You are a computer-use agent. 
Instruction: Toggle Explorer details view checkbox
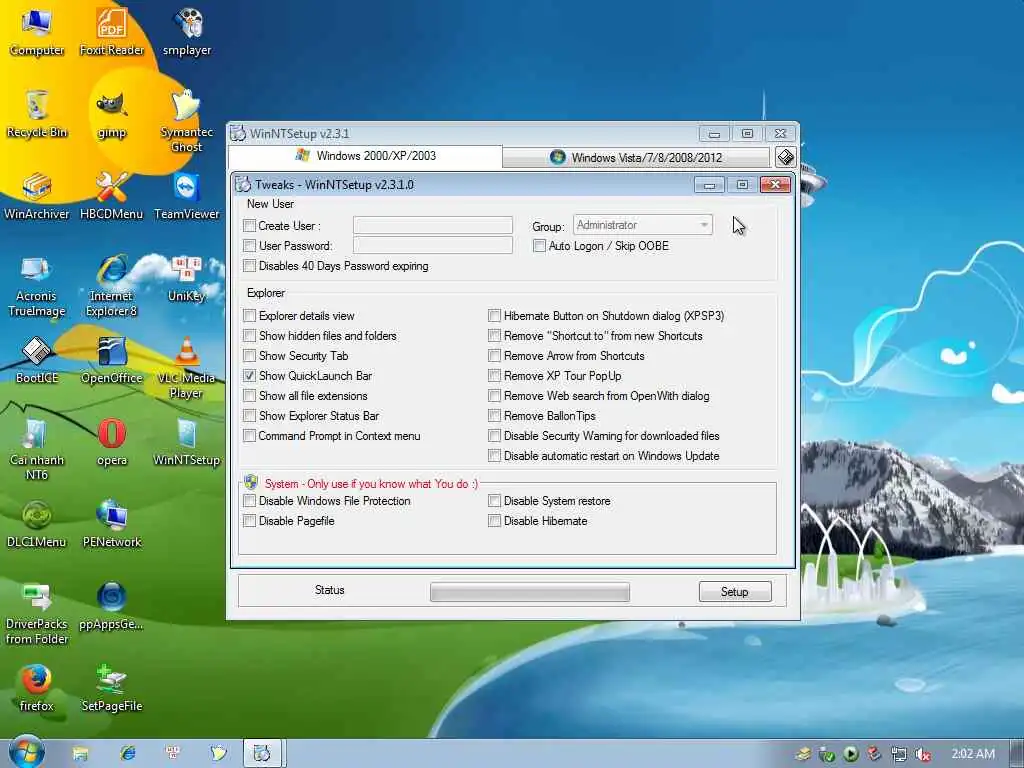point(249,316)
